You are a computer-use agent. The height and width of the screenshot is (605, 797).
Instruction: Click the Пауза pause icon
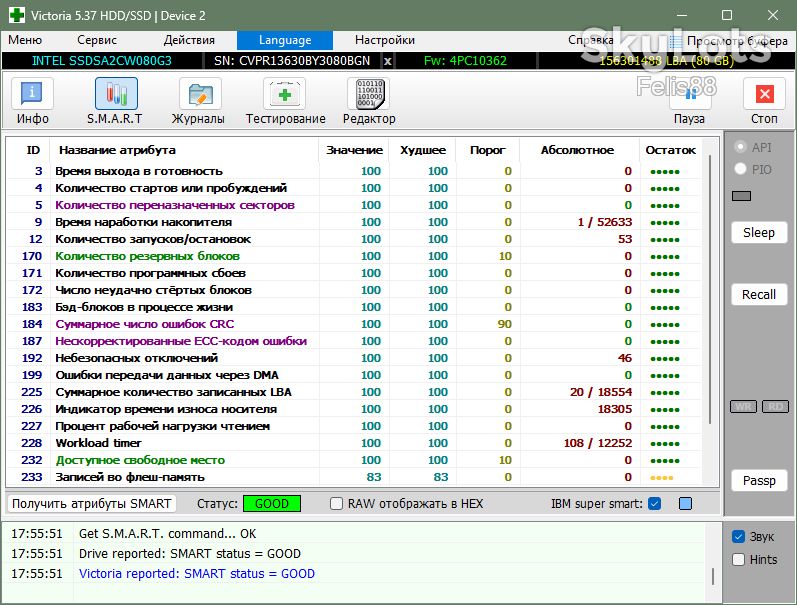(x=690, y=94)
